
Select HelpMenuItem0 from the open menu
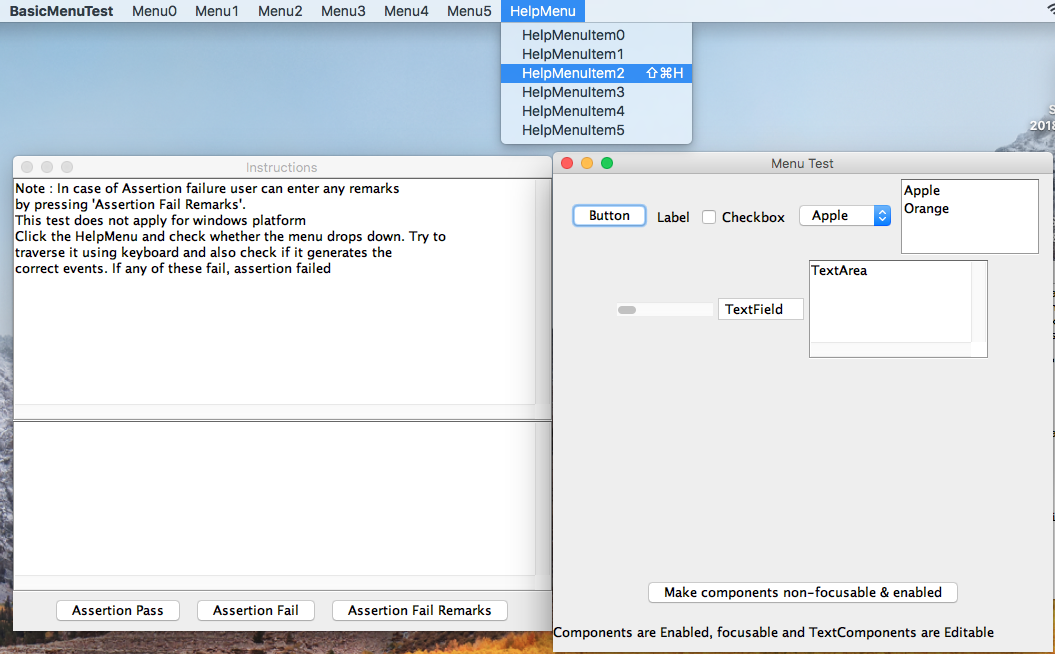point(573,35)
